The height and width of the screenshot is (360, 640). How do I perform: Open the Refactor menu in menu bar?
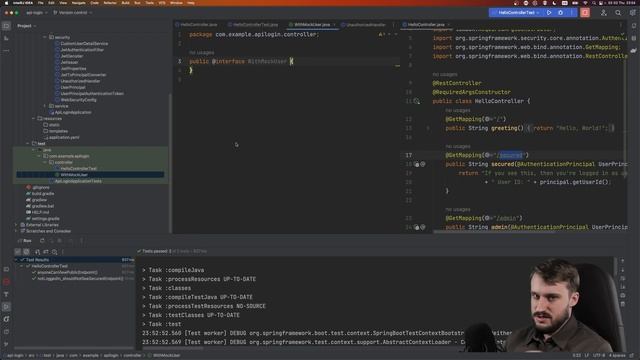(x=110, y=3)
